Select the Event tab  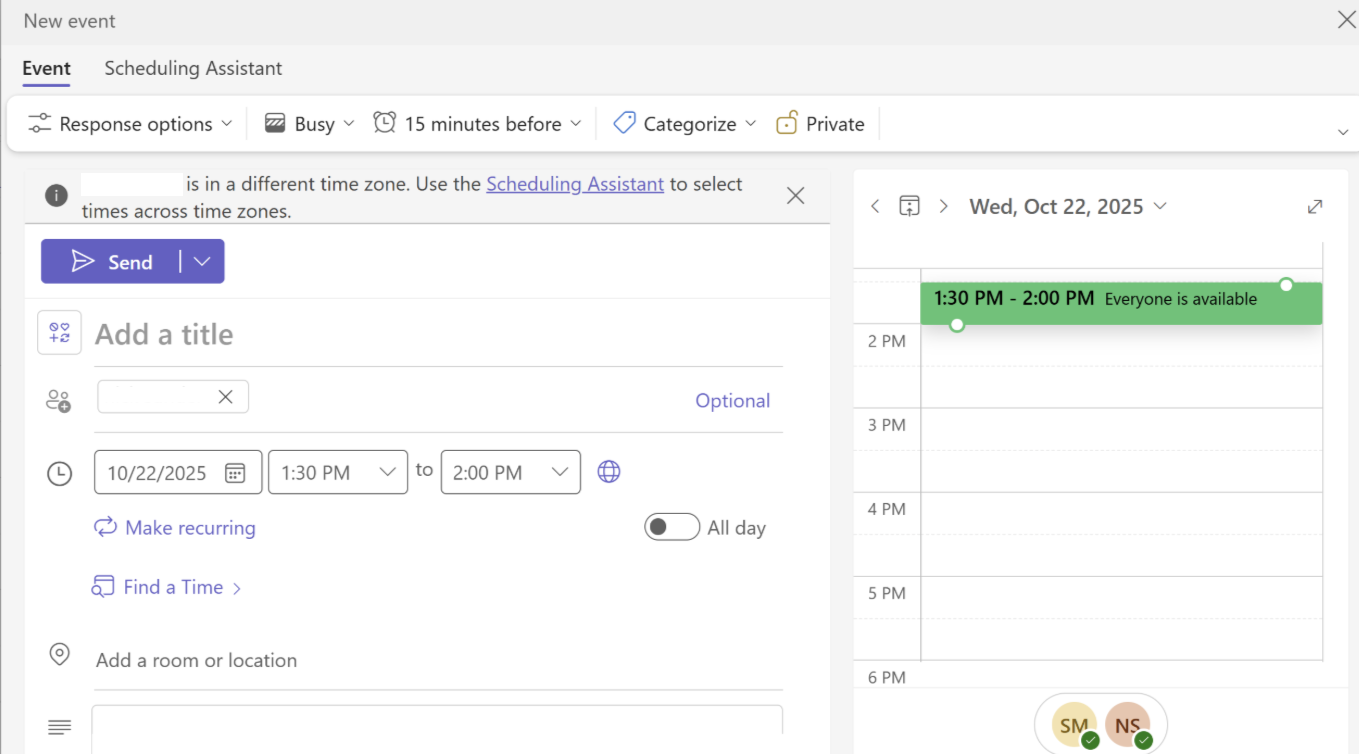pos(46,68)
